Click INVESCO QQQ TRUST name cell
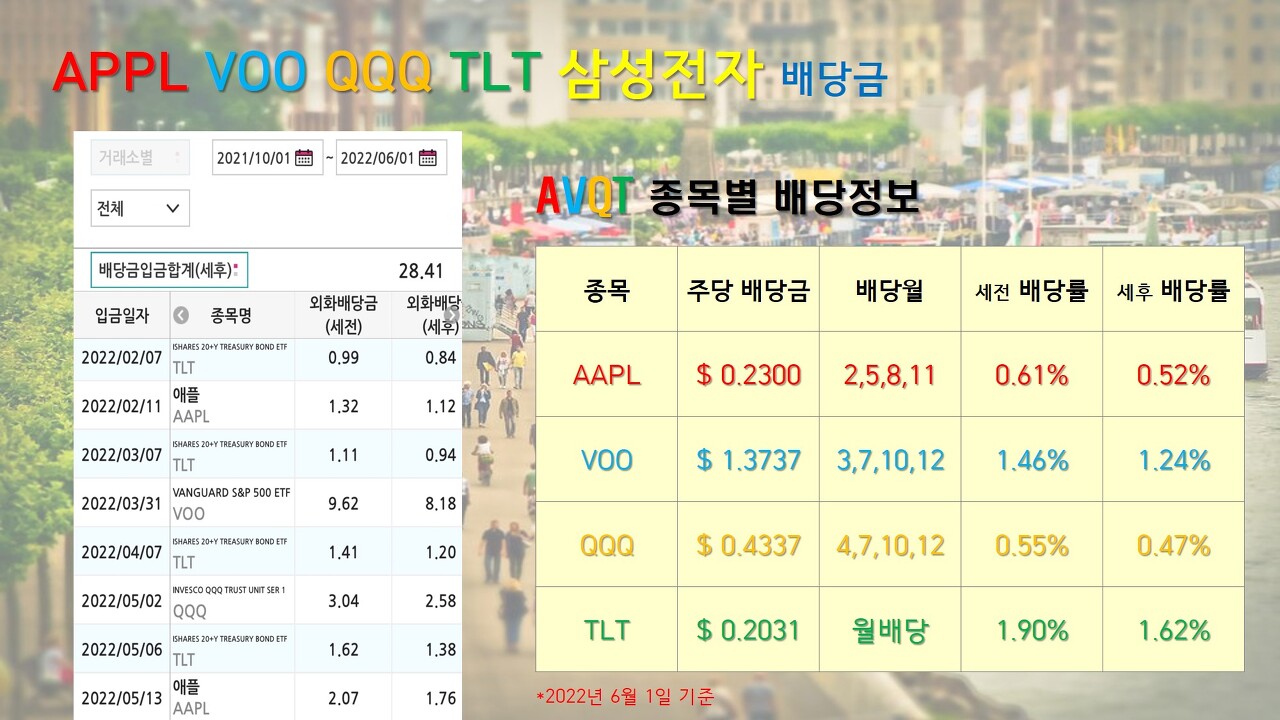 coord(232,601)
